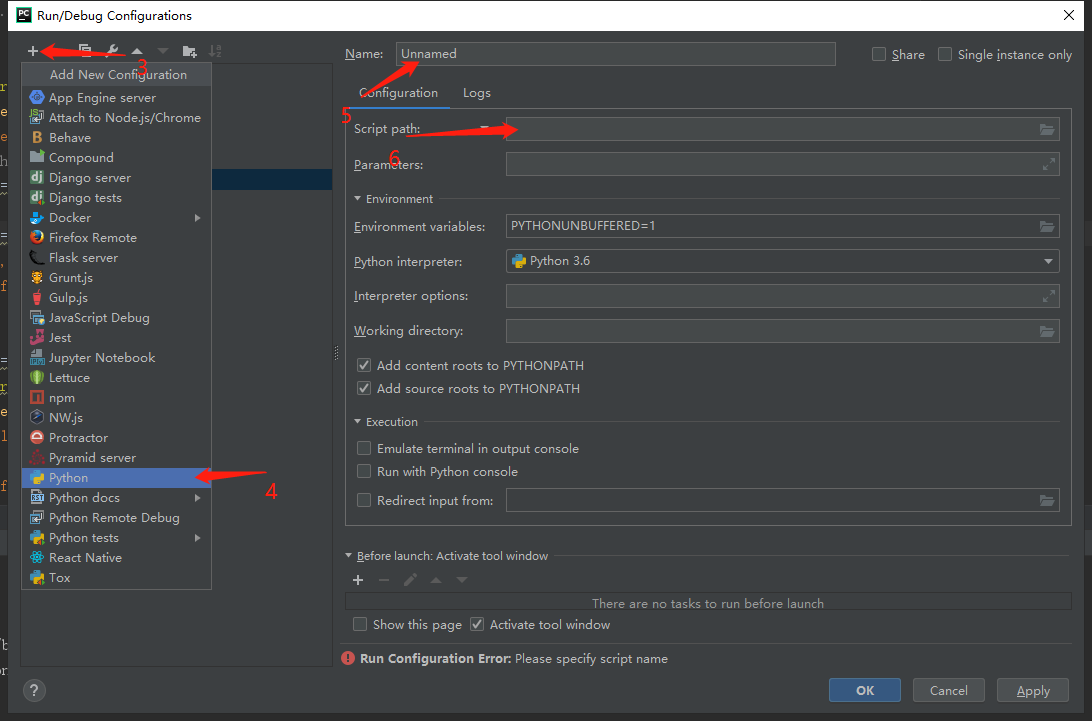Screen dimensions: 1092x721
Task: Click the Apply button
Action: (x=1033, y=690)
